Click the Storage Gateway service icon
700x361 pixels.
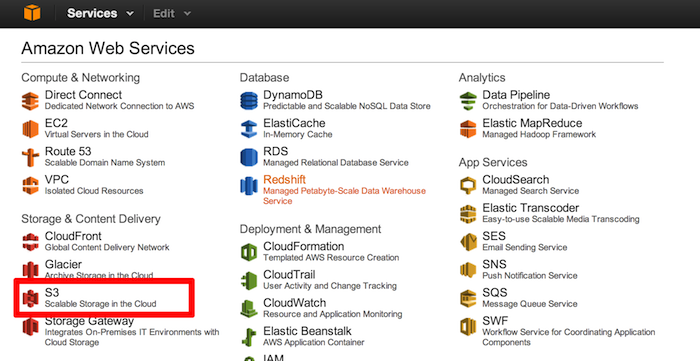coord(30,327)
